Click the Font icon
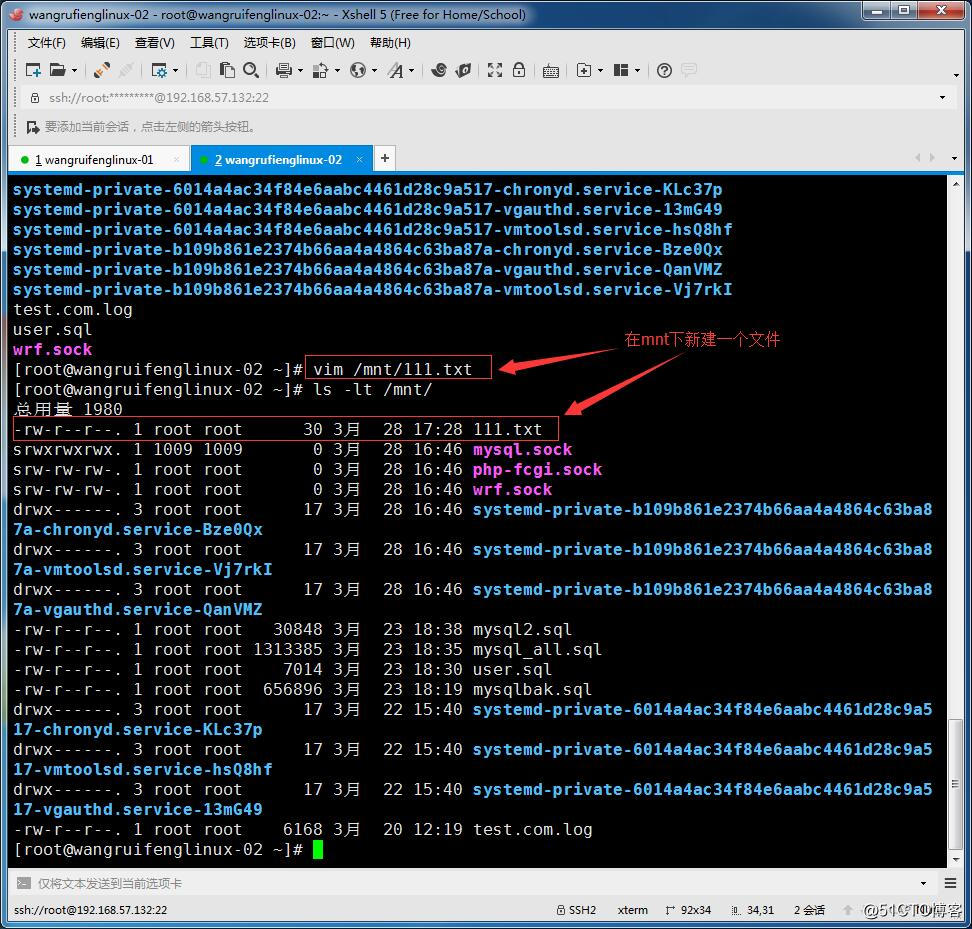 click(395, 70)
